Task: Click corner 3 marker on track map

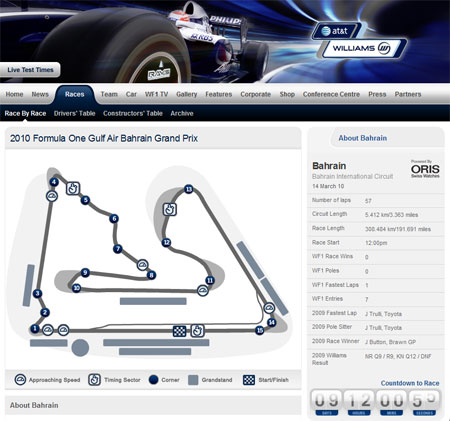Action: tap(37, 293)
